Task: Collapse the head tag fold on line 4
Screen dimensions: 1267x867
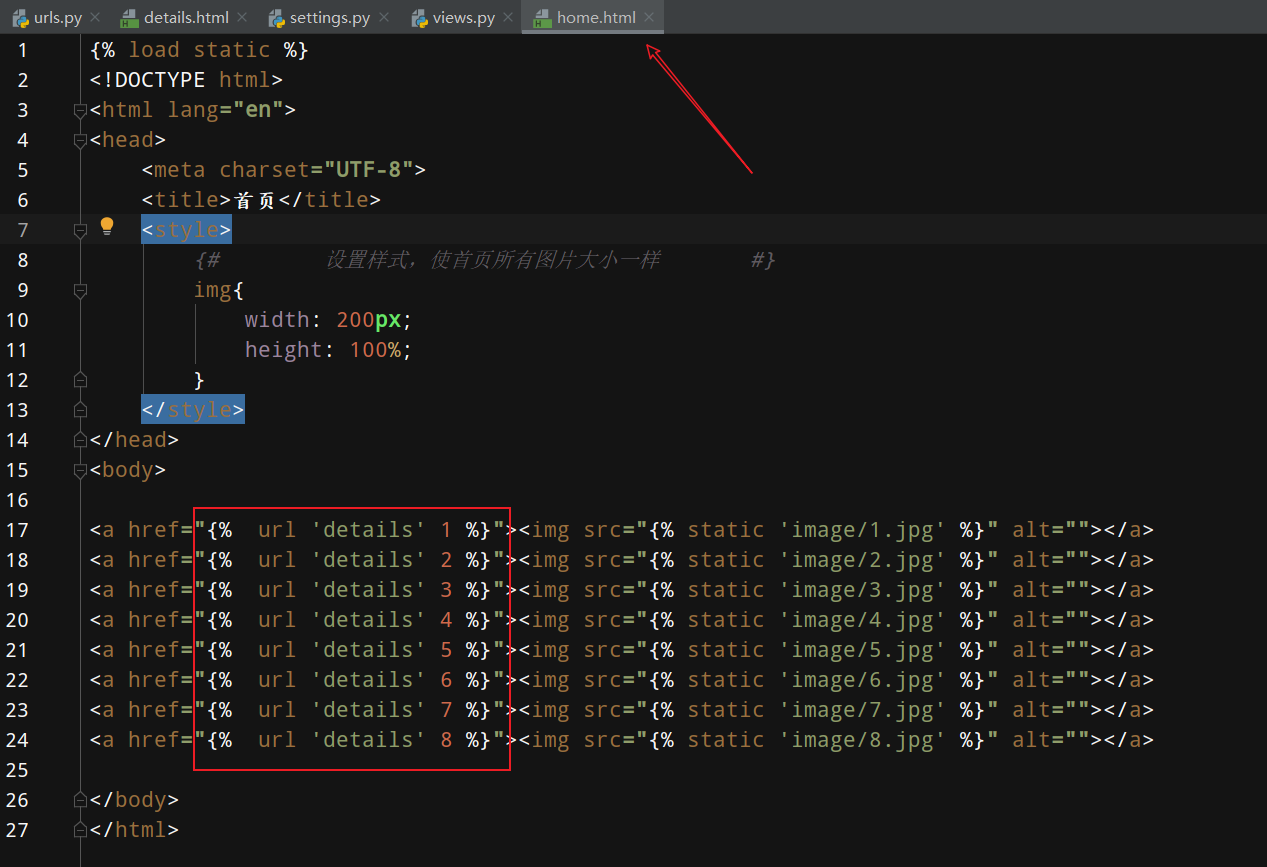Action: pyautogui.click(x=81, y=140)
